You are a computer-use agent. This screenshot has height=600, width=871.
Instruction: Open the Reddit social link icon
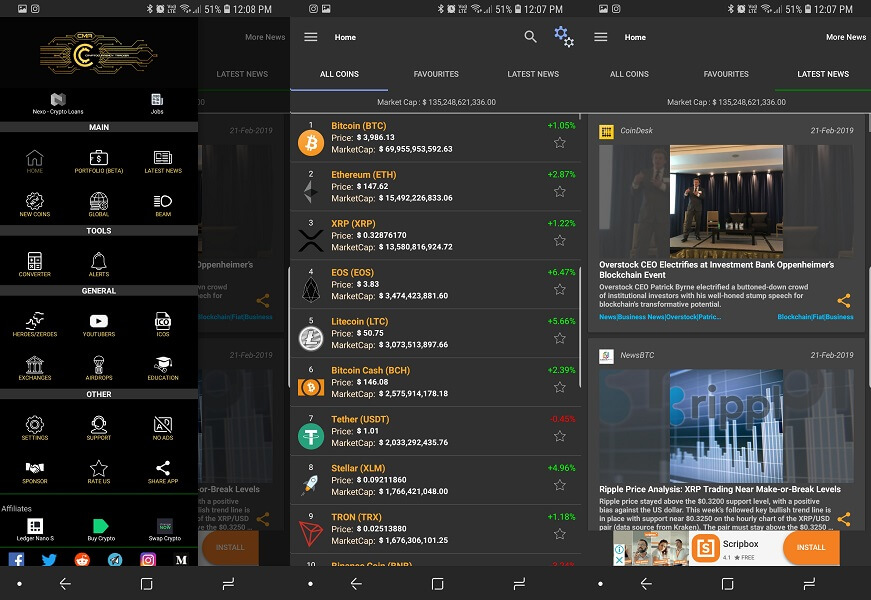(x=82, y=560)
